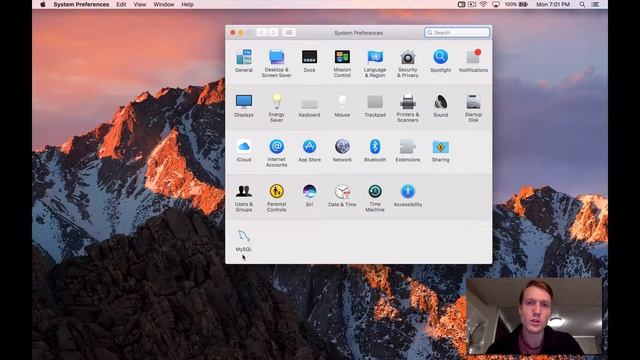Open the Notifications preferences pane
The image size is (640, 360).
473,61
